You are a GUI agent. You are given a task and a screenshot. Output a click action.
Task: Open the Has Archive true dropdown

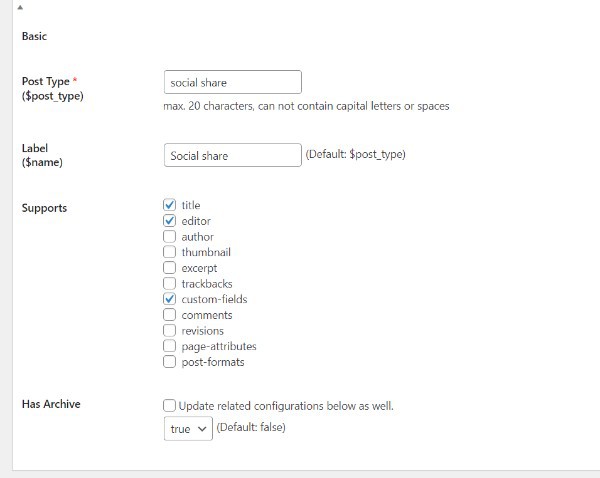188,429
